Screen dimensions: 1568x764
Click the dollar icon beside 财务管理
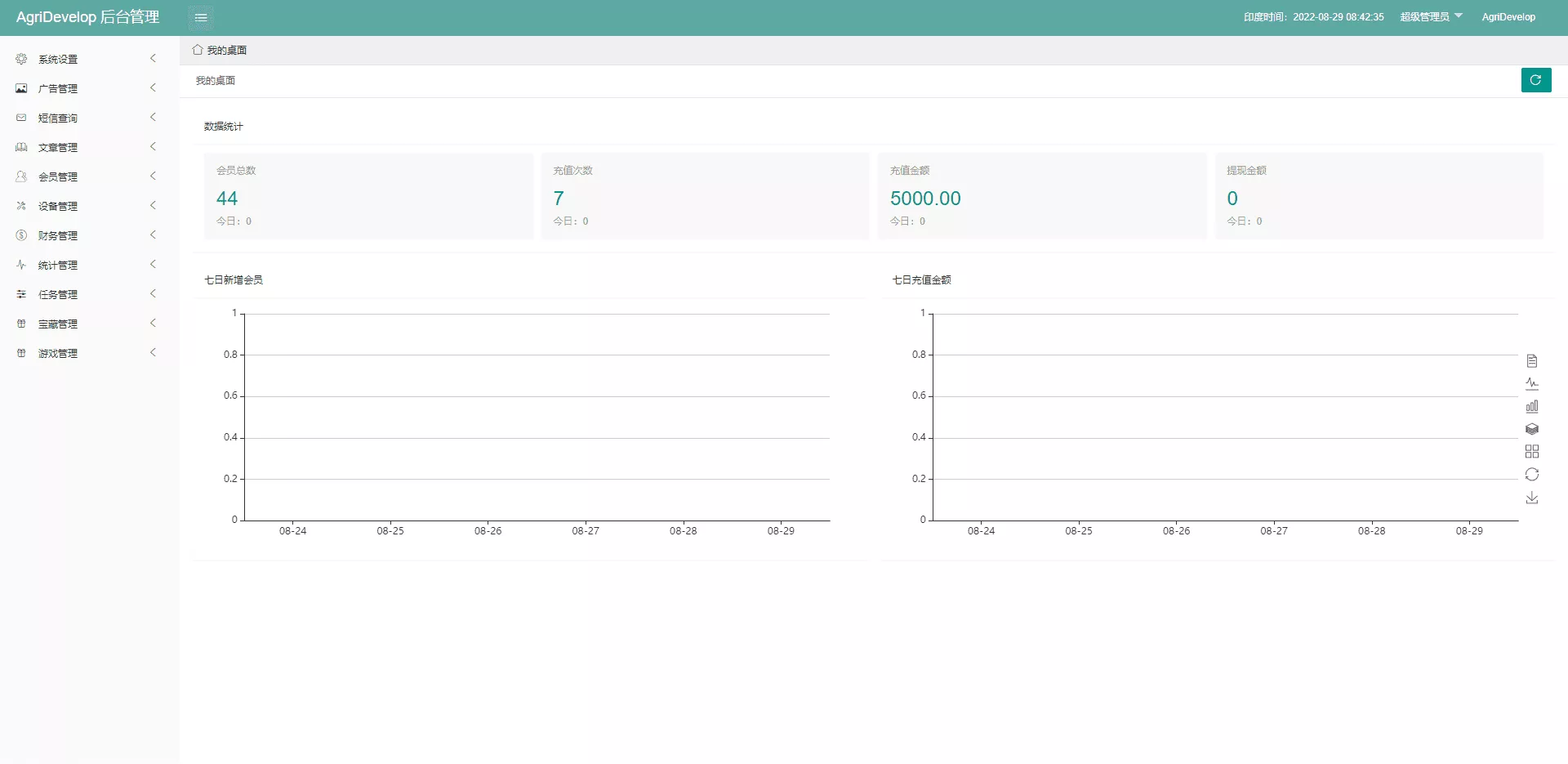click(x=21, y=235)
